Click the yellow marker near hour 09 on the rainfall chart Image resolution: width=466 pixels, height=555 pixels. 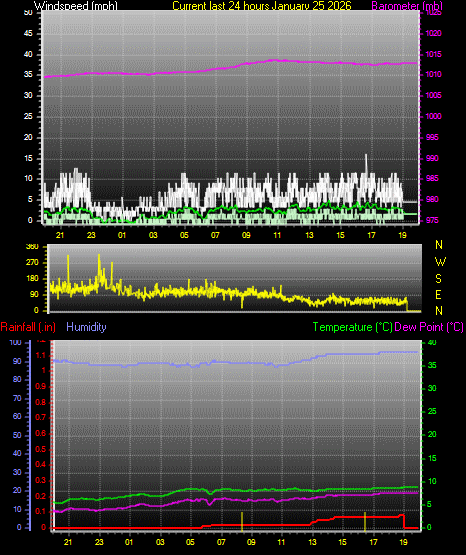(x=242, y=521)
